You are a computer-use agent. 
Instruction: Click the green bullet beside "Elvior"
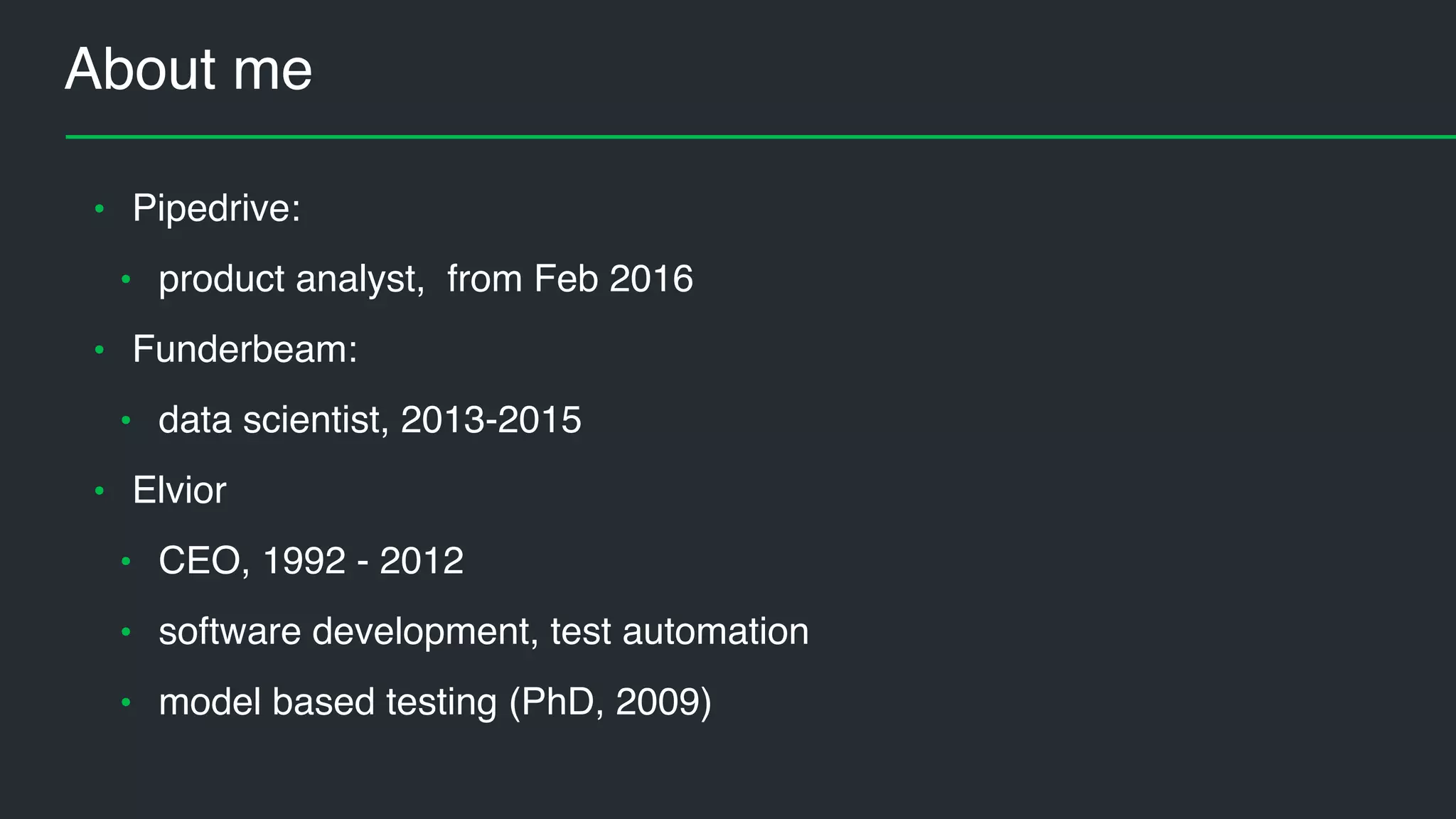100,491
